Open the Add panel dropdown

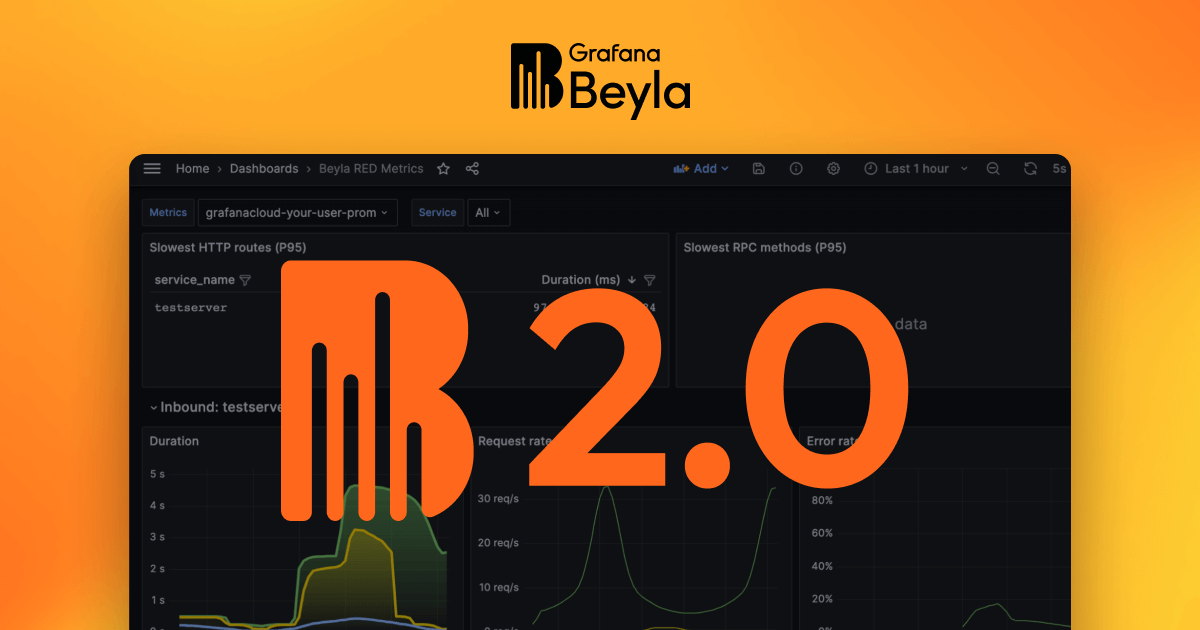pos(701,169)
